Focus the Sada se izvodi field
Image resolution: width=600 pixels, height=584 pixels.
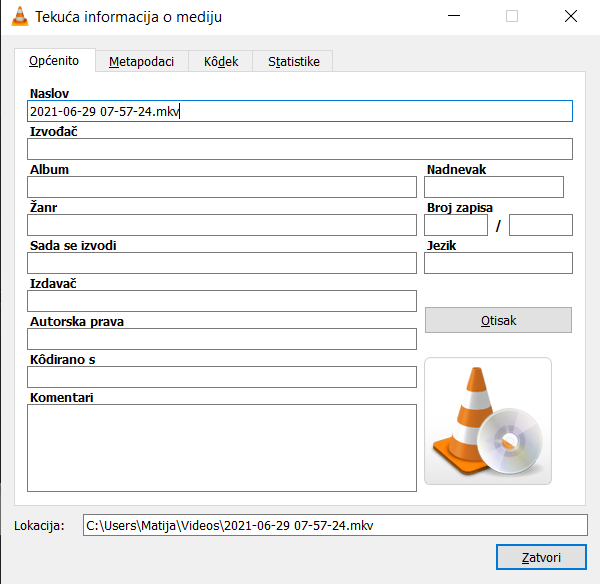(x=221, y=263)
